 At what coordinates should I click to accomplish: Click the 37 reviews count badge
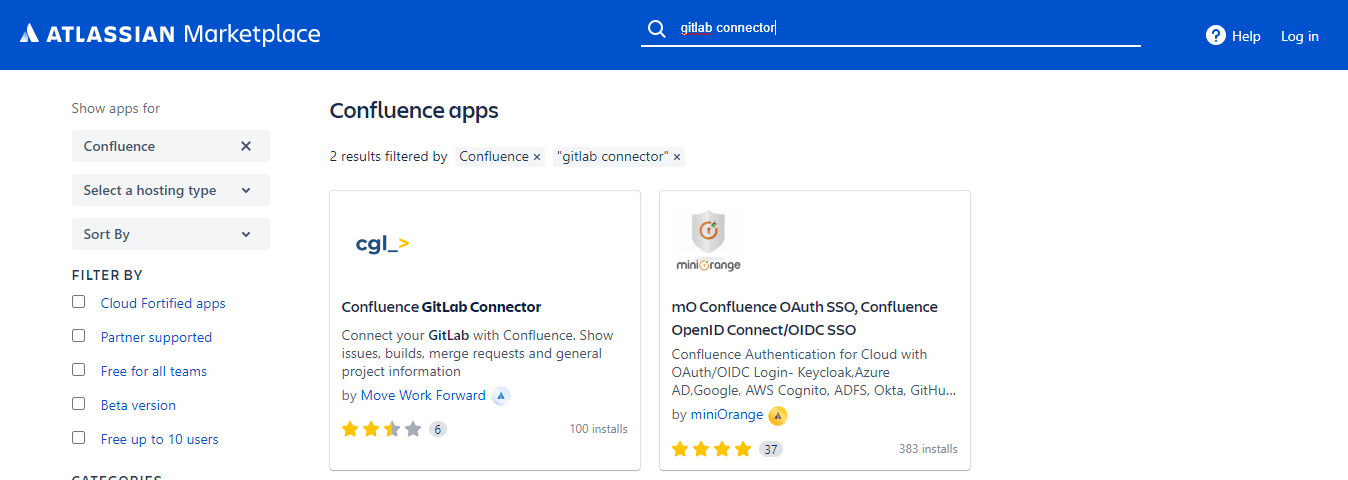click(x=770, y=449)
